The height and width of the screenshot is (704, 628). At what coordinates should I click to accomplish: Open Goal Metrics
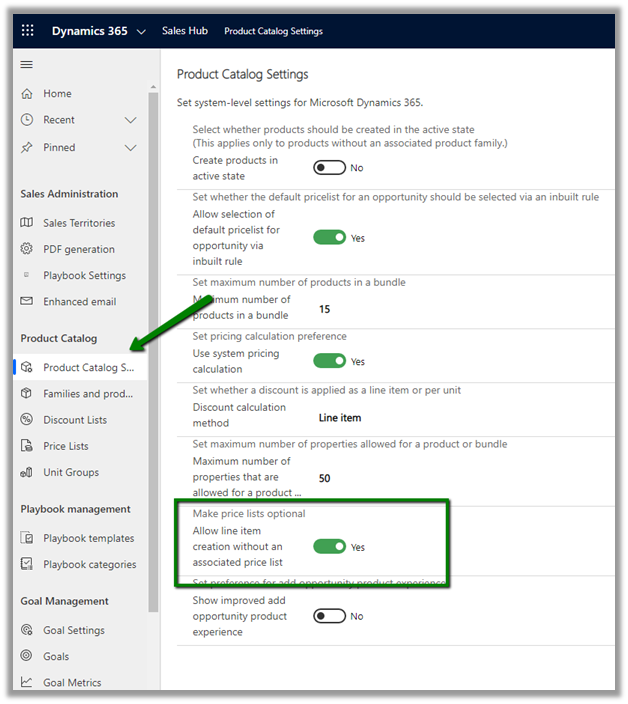point(72,682)
